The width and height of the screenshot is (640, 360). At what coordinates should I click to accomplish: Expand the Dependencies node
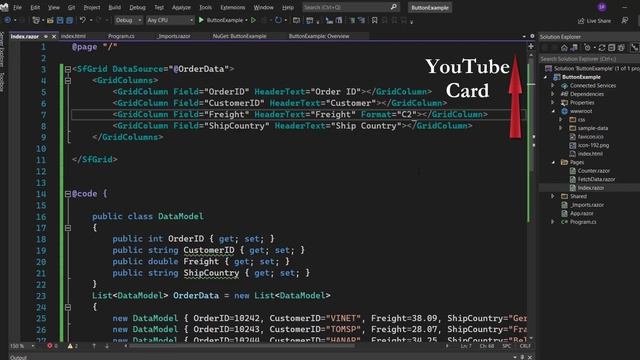553,94
